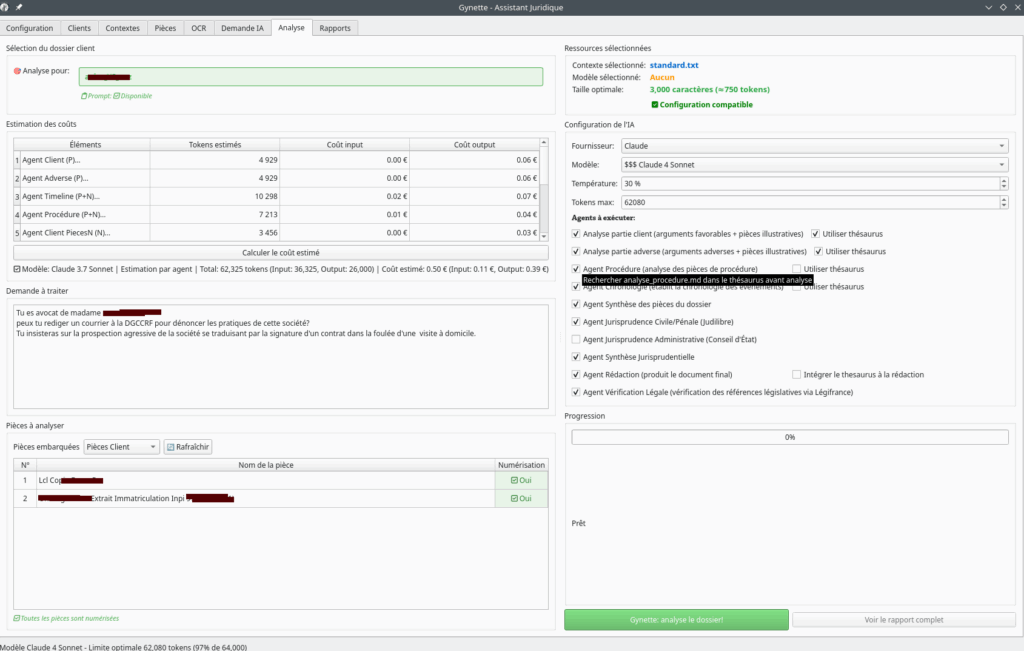Open the Fournisseur dropdown set to Claude
The image size is (1024, 651).
812,146
